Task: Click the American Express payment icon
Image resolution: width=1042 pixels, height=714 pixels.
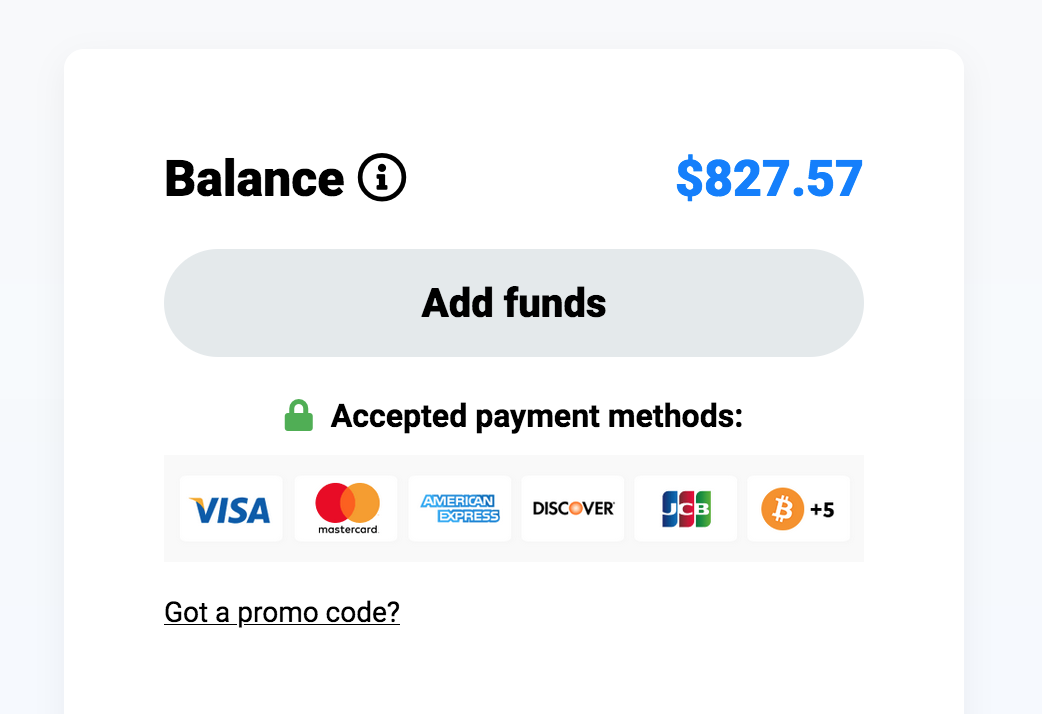Action: pos(459,508)
